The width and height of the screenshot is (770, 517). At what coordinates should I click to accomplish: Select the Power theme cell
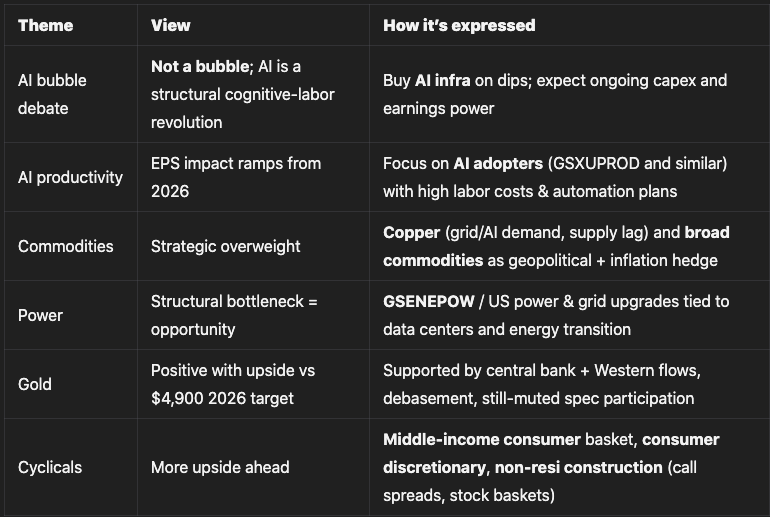40,315
